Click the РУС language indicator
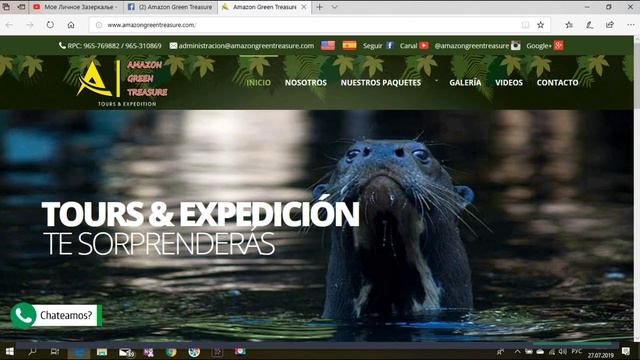640x360 pixels. (577, 351)
